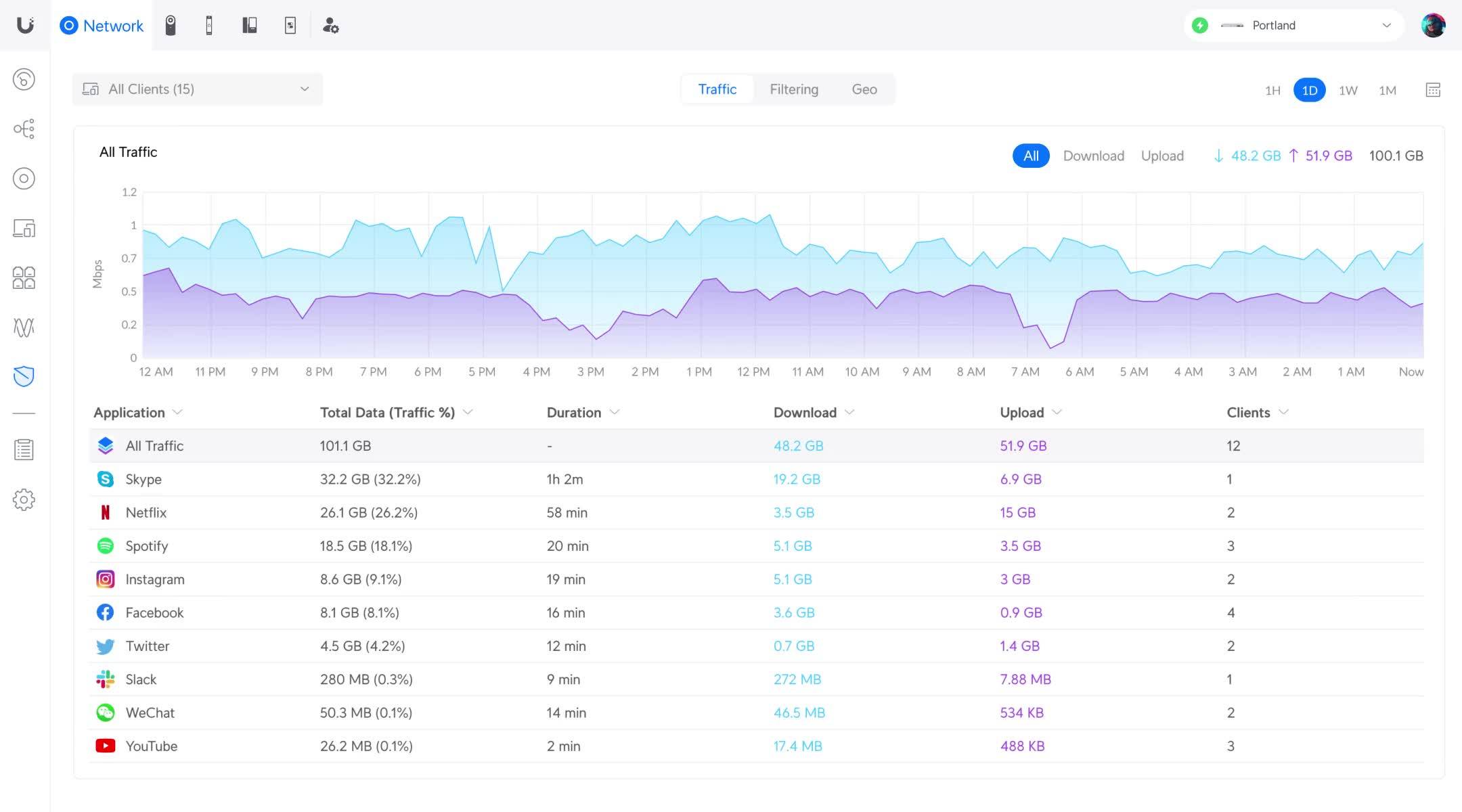
Task: Expand the All Clients dropdown
Action: 197,89
